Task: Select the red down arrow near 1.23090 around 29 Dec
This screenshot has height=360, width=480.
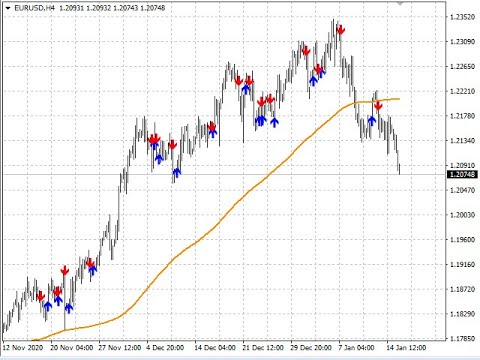Action: (x=306, y=51)
